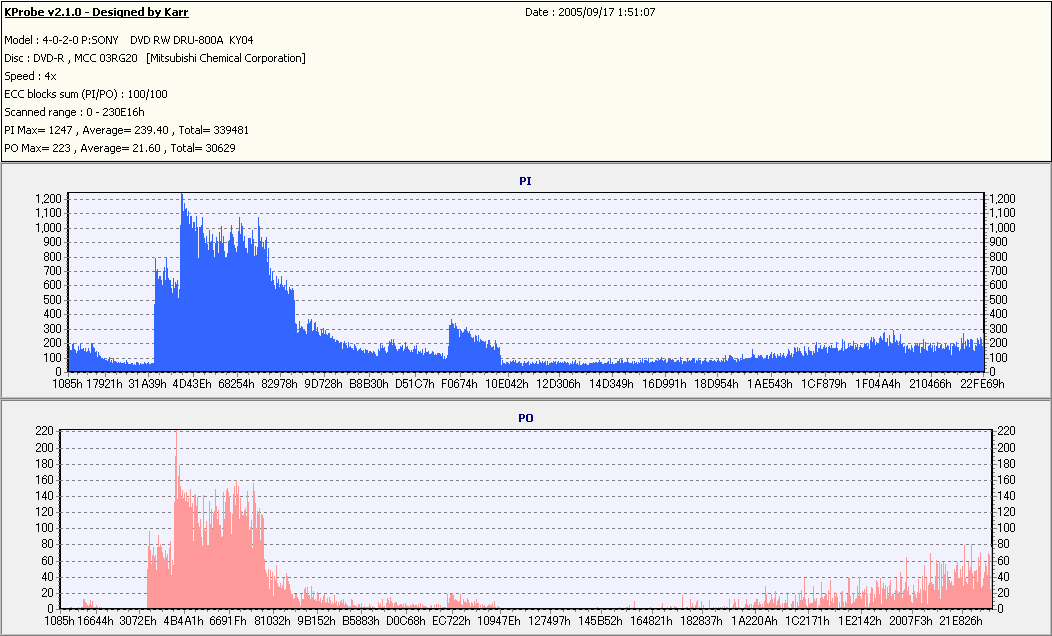
Task: Click the 'Disc : DVD-R , MCC 03RG20' line
Action: (155, 58)
